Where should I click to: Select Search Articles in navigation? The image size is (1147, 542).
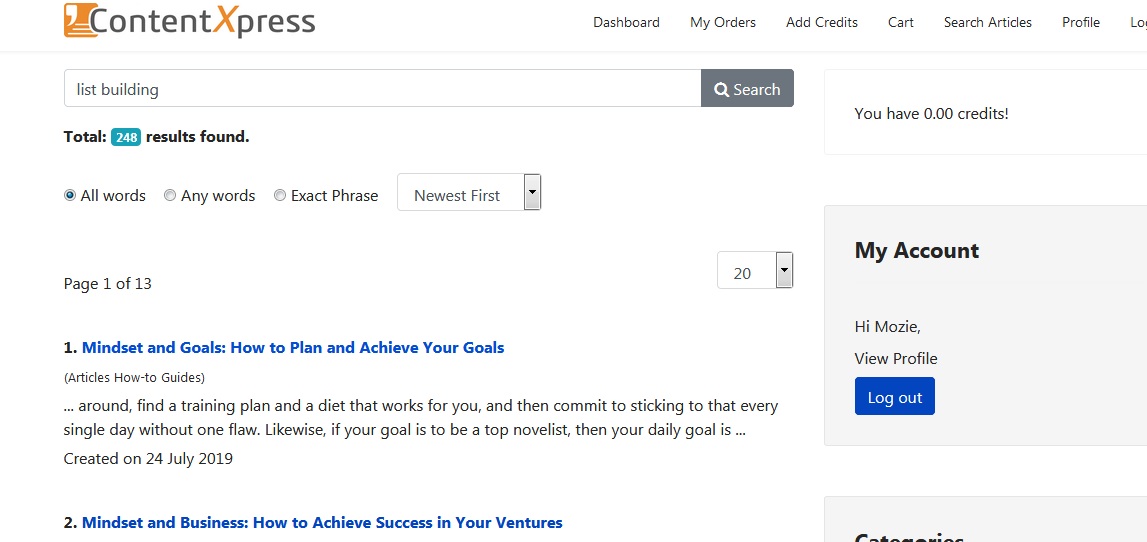(988, 23)
